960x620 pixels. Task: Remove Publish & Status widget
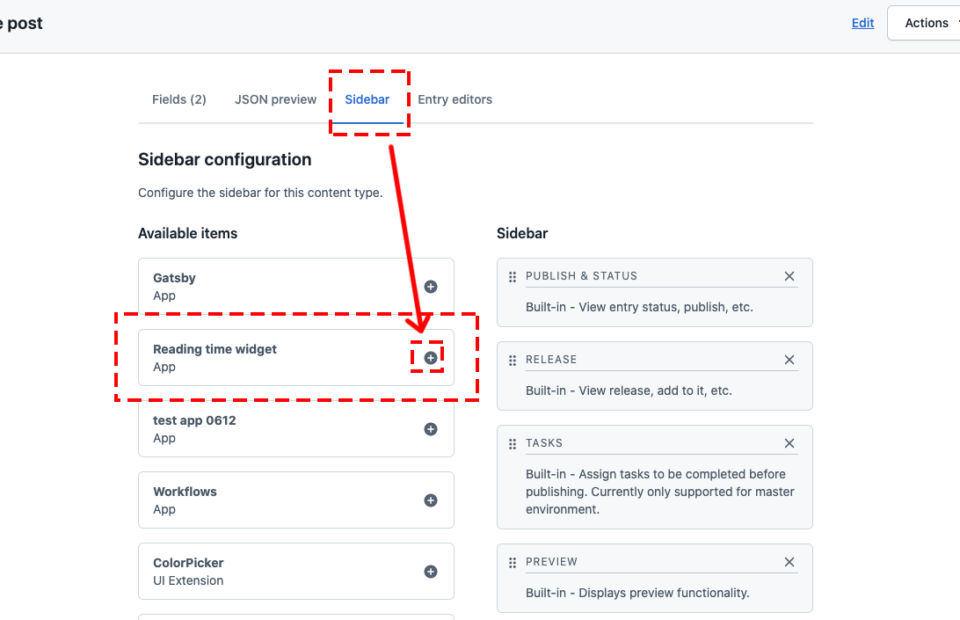click(x=789, y=276)
